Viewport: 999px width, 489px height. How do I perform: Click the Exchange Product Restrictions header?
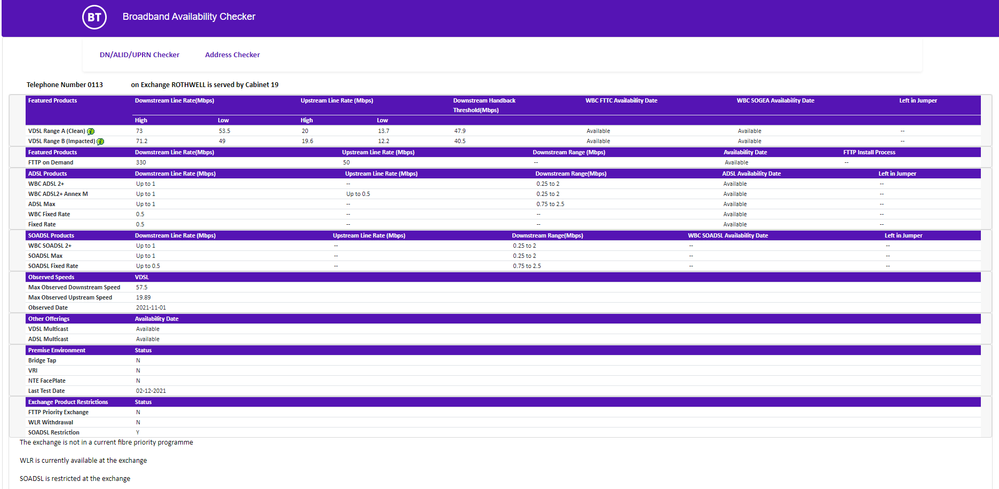(67, 401)
